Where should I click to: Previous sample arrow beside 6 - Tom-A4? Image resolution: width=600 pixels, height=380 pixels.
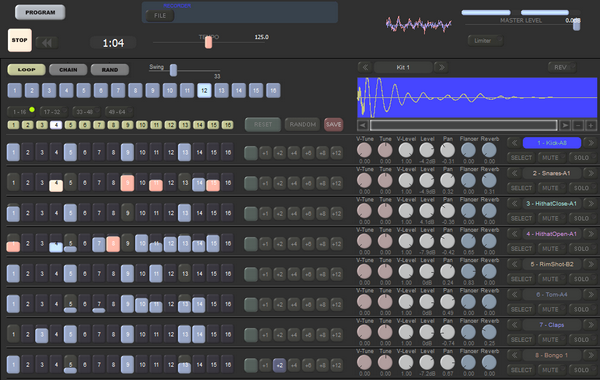(514, 295)
